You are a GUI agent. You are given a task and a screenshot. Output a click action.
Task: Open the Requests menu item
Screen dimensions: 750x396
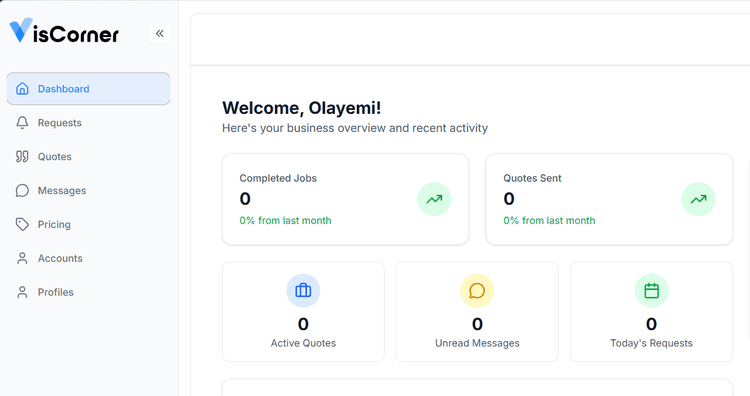click(x=88, y=123)
